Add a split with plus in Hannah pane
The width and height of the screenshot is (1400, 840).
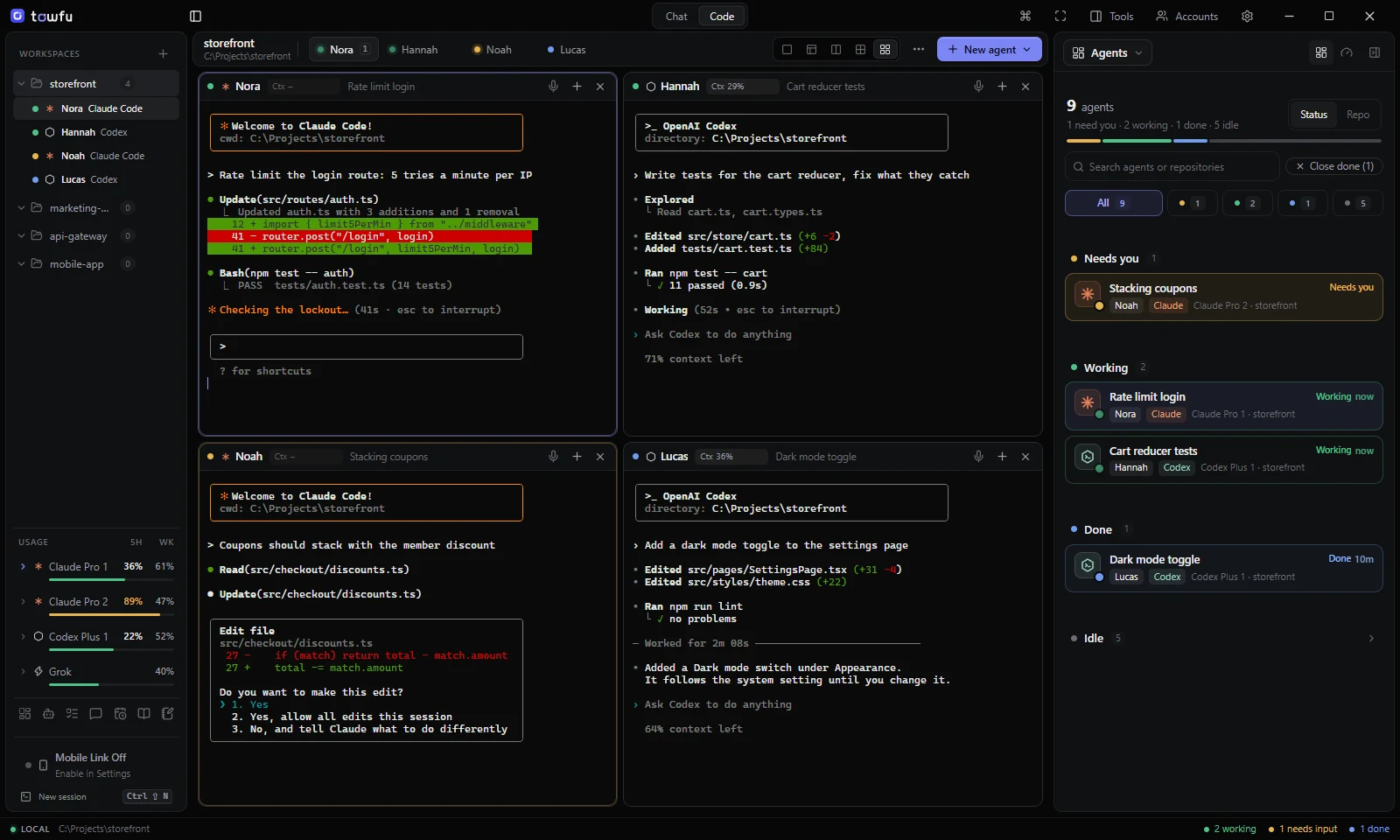click(1002, 87)
